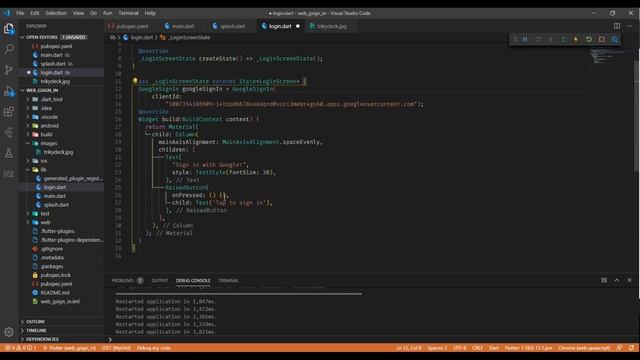
Task: Collapse the WEB_GSIGN_IN project section
Action: (61, 90)
